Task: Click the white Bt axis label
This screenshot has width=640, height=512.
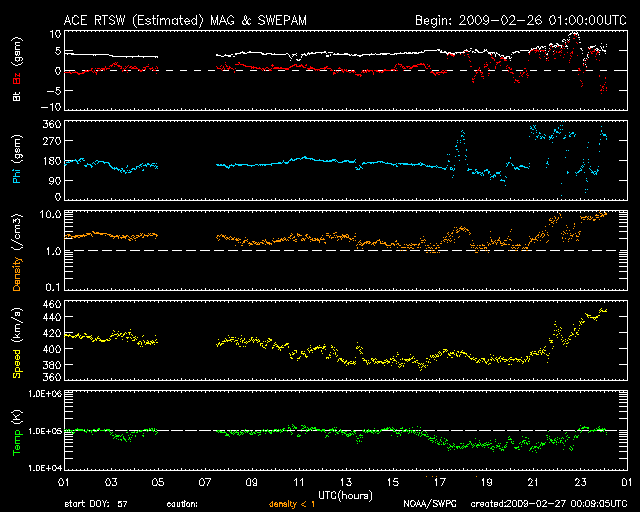Action: pyautogui.click(x=17, y=96)
